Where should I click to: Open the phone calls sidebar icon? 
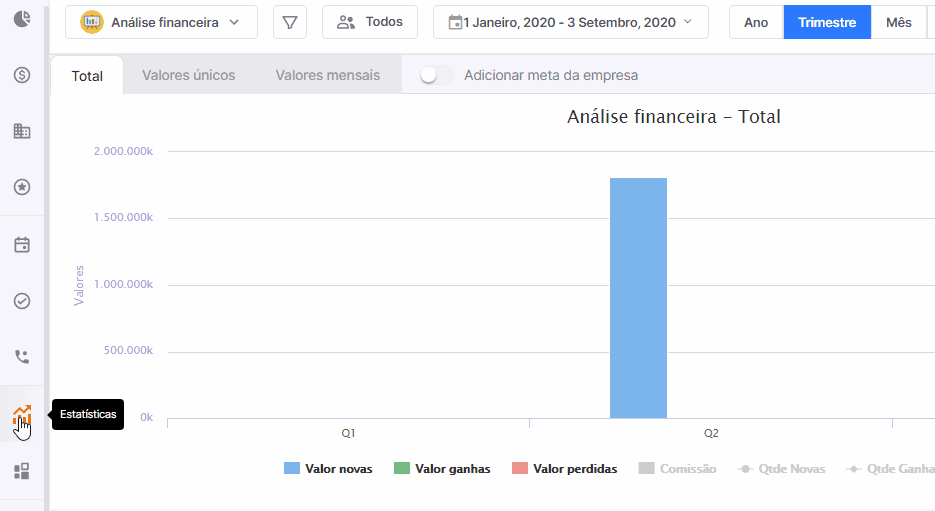coord(22,357)
